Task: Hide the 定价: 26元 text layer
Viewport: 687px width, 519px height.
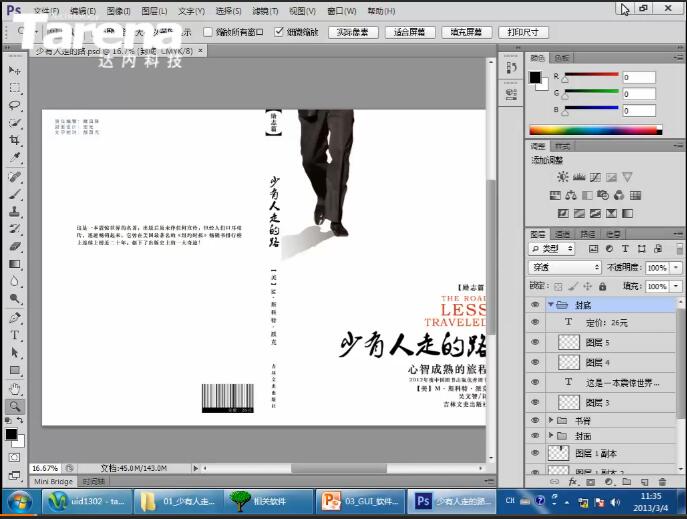Action: tap(535, 322)
